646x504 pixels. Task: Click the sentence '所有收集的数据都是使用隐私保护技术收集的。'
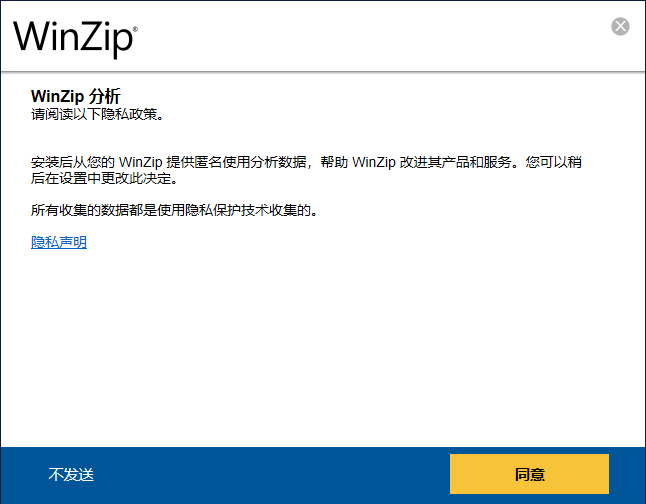175,210
